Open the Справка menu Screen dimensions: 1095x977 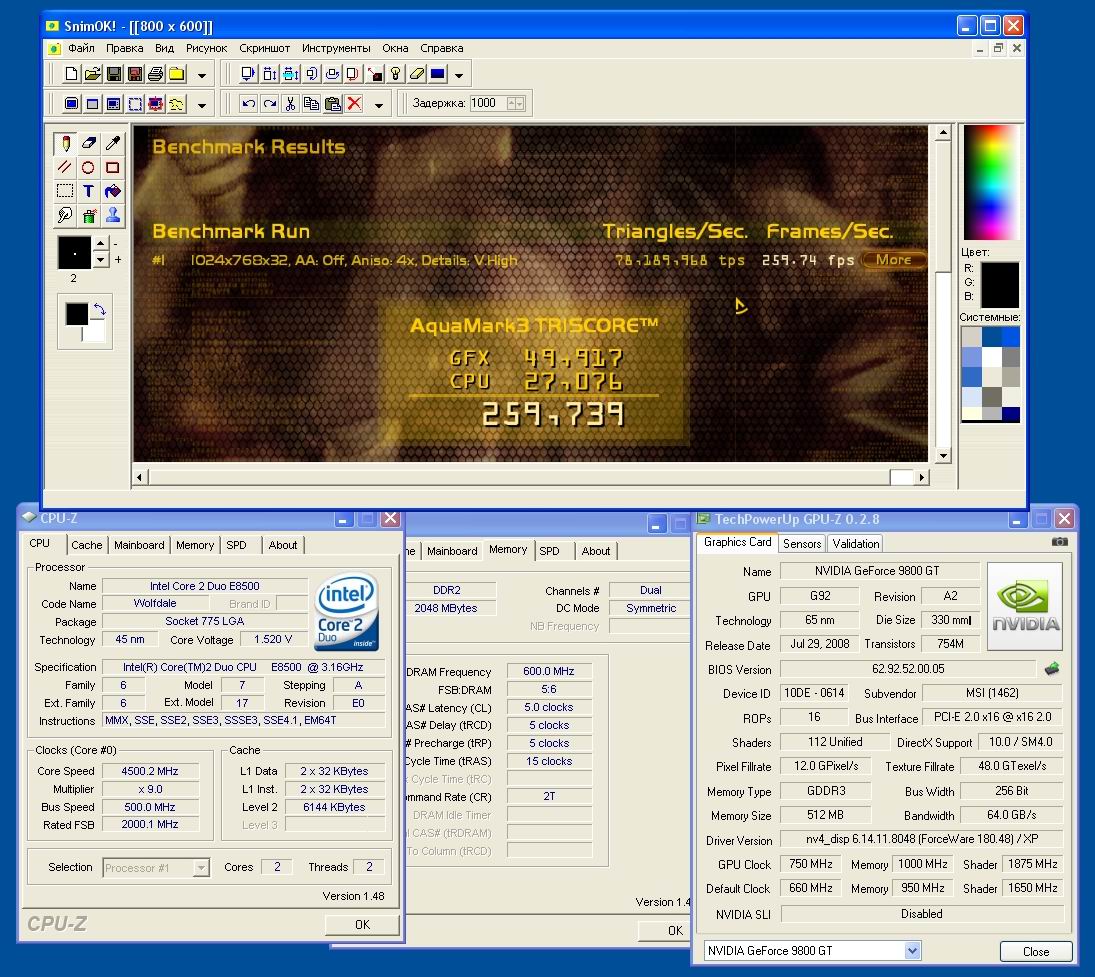(x=441, y=48)
